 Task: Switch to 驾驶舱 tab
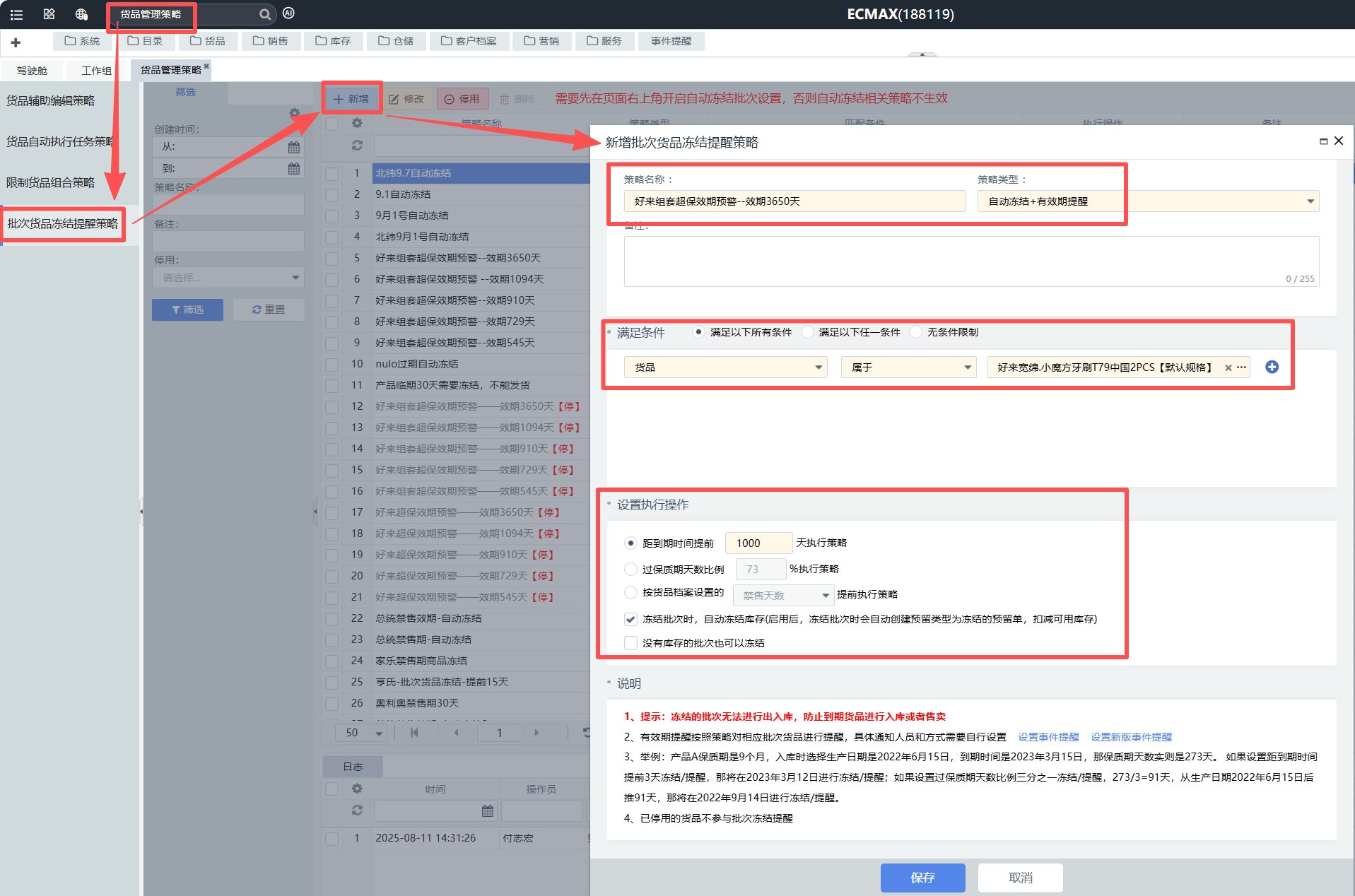pos(32,71)
